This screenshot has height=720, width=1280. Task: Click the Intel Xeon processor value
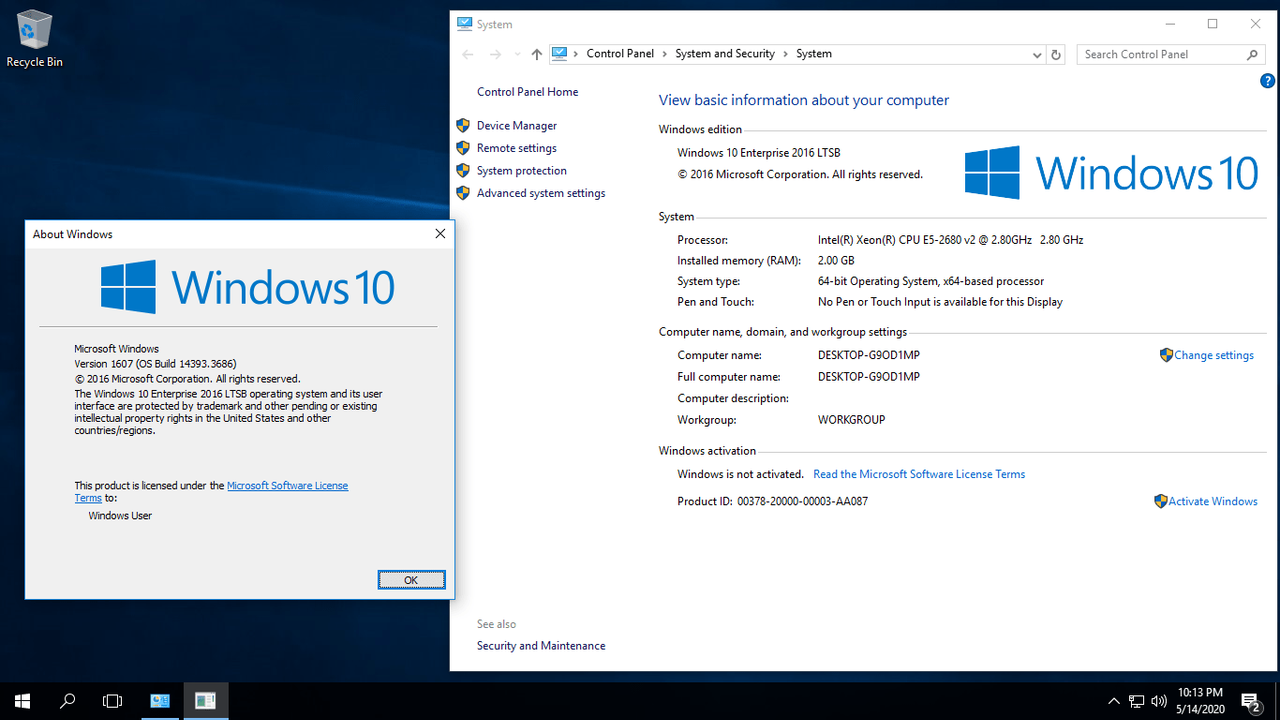coord(950,240)
